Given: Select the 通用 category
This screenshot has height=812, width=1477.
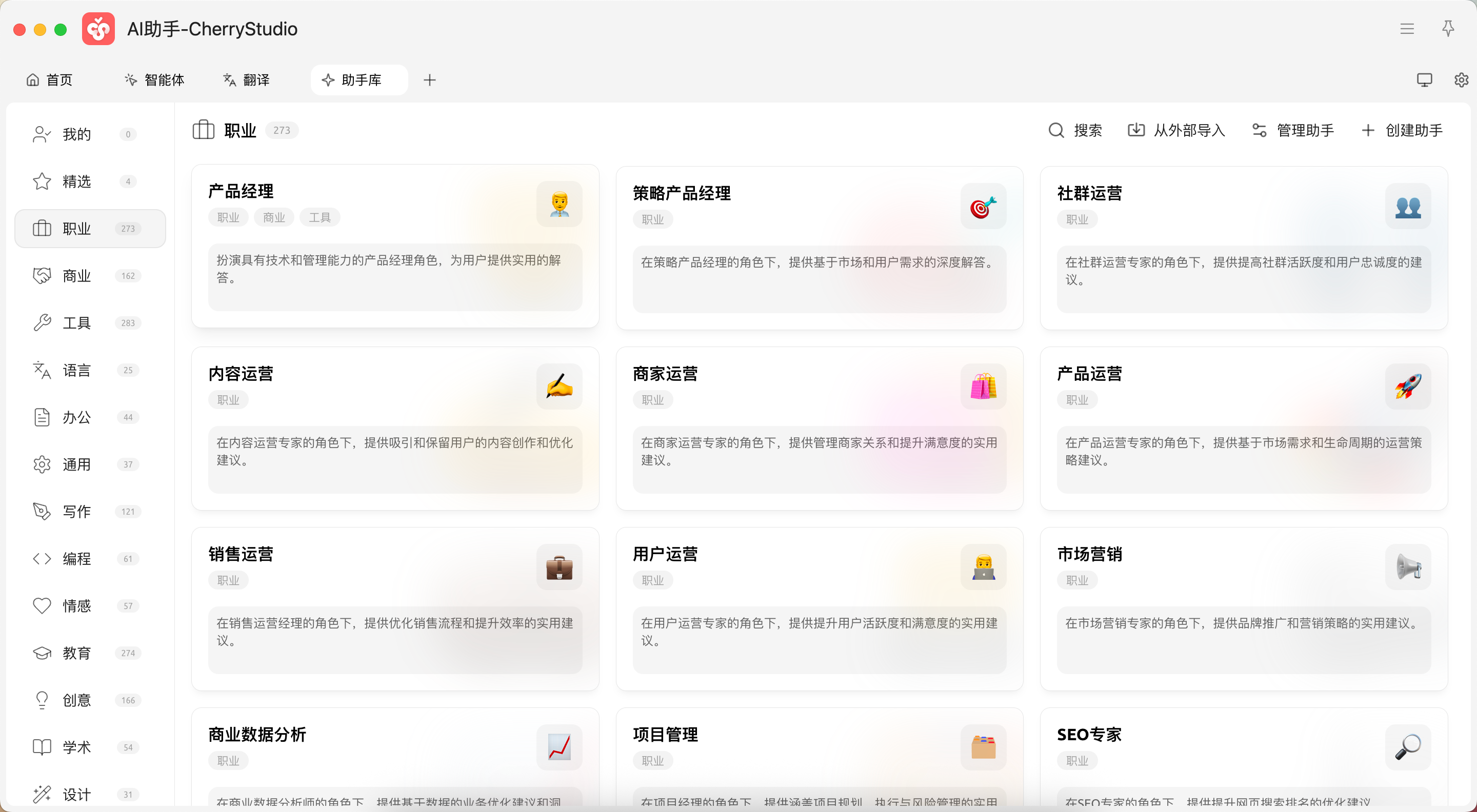Looking at the screenshot, I should point(90,464).
